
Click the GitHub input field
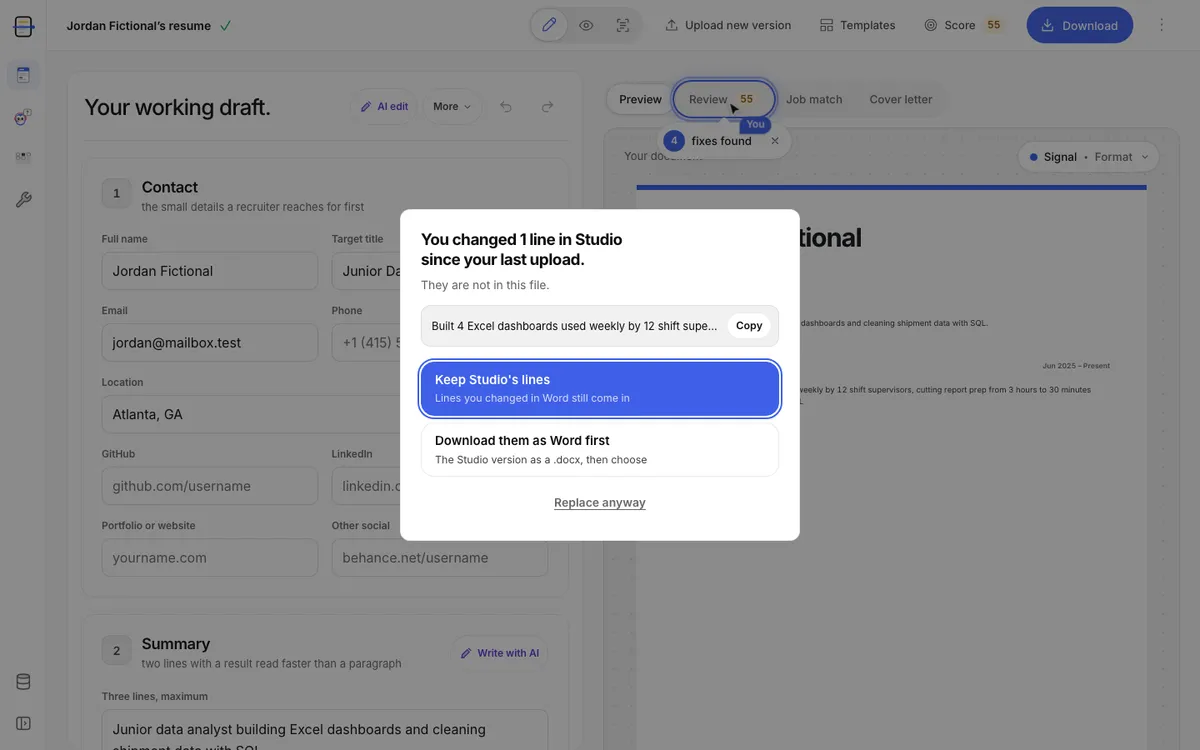[x=210, y=486]
